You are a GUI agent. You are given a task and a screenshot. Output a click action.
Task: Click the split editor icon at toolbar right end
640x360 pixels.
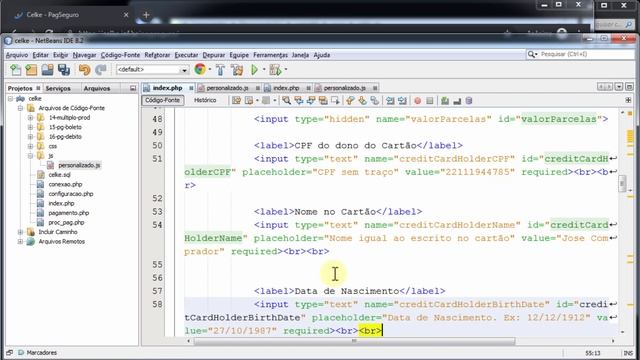click(628, 100)
